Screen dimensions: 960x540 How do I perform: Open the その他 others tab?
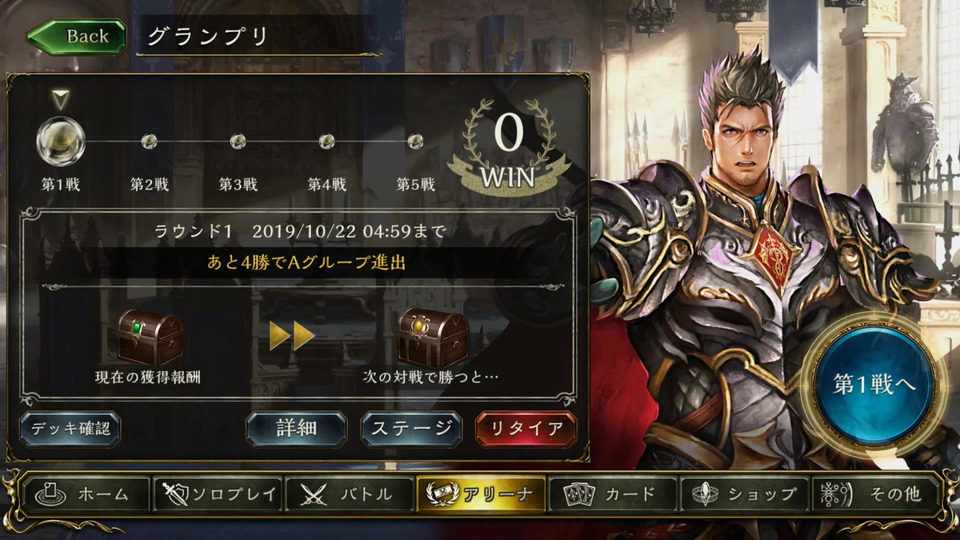click(x=875, y=494)
